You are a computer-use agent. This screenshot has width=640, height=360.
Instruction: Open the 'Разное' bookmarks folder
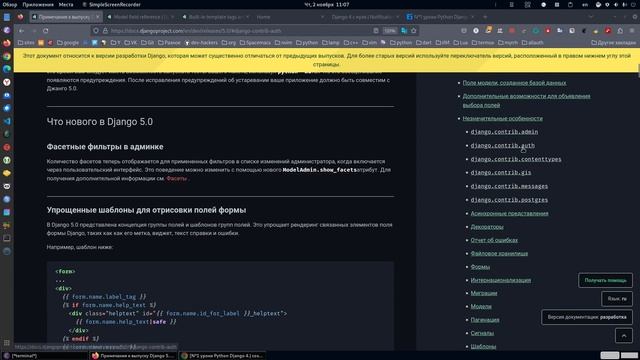click(x=169, y=42)
